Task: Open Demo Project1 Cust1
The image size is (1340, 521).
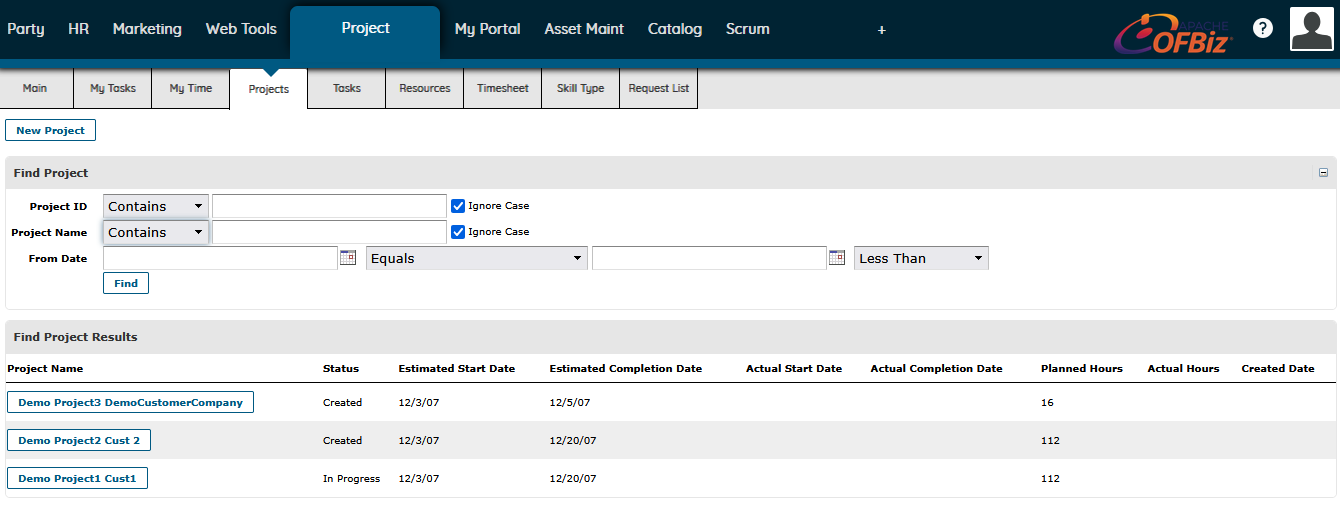Action: tap(77, 478)
